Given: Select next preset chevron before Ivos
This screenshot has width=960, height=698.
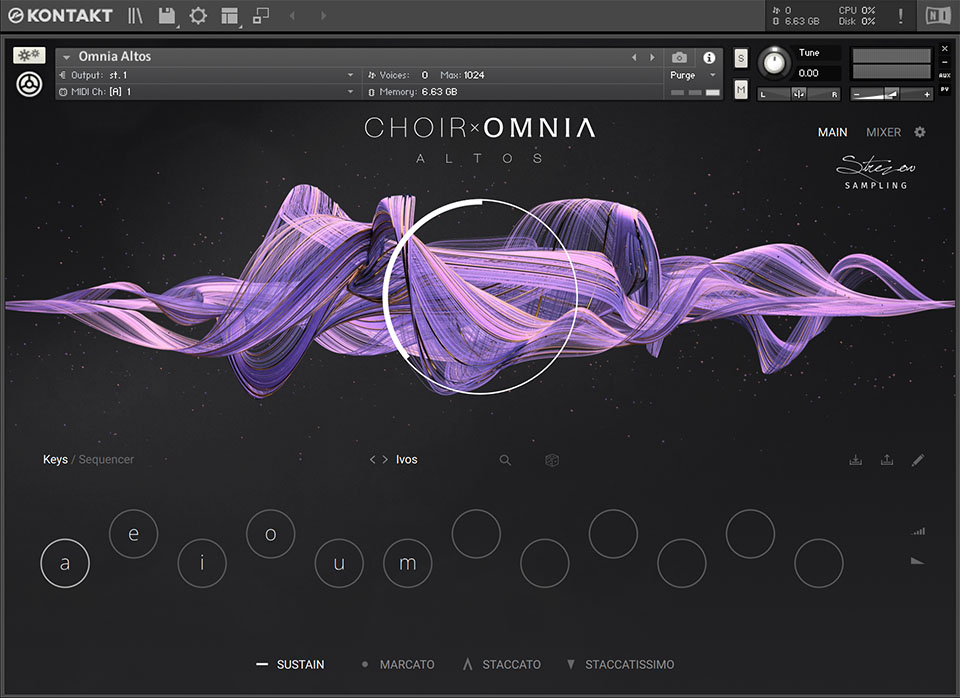Looking at the screenshot, I should point(385,459).
